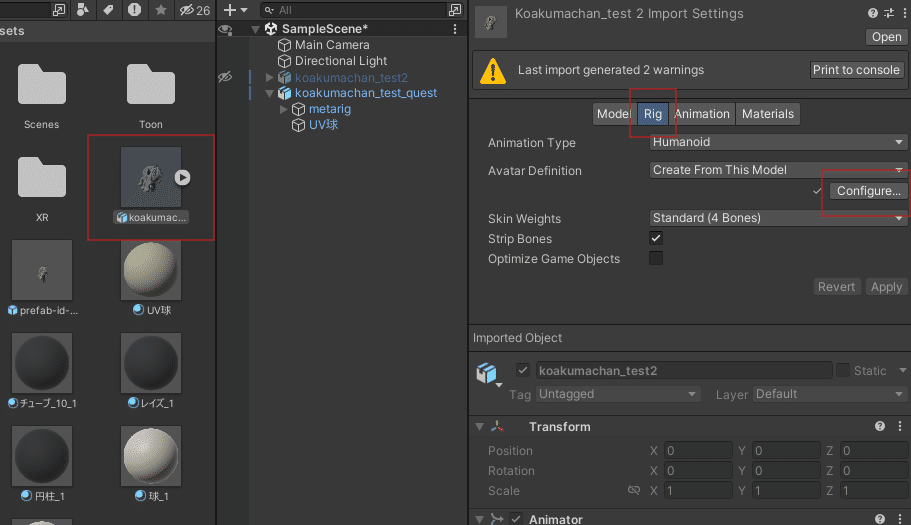Screen dimensions: 911x525
Task: Open Transform component help
Action: [x=880, y=426]
